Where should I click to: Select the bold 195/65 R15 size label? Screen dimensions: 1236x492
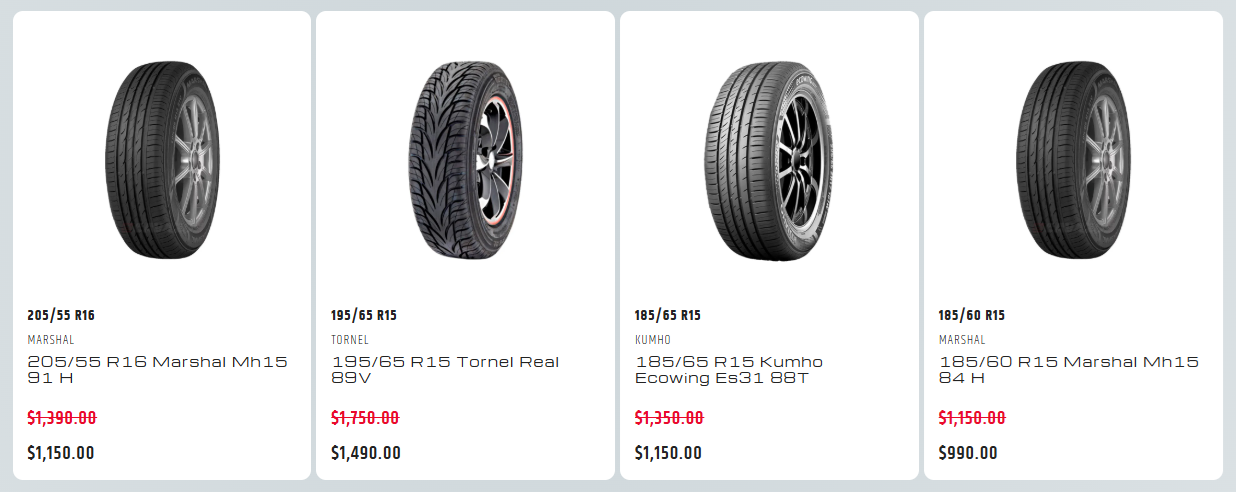coord(364,315)
